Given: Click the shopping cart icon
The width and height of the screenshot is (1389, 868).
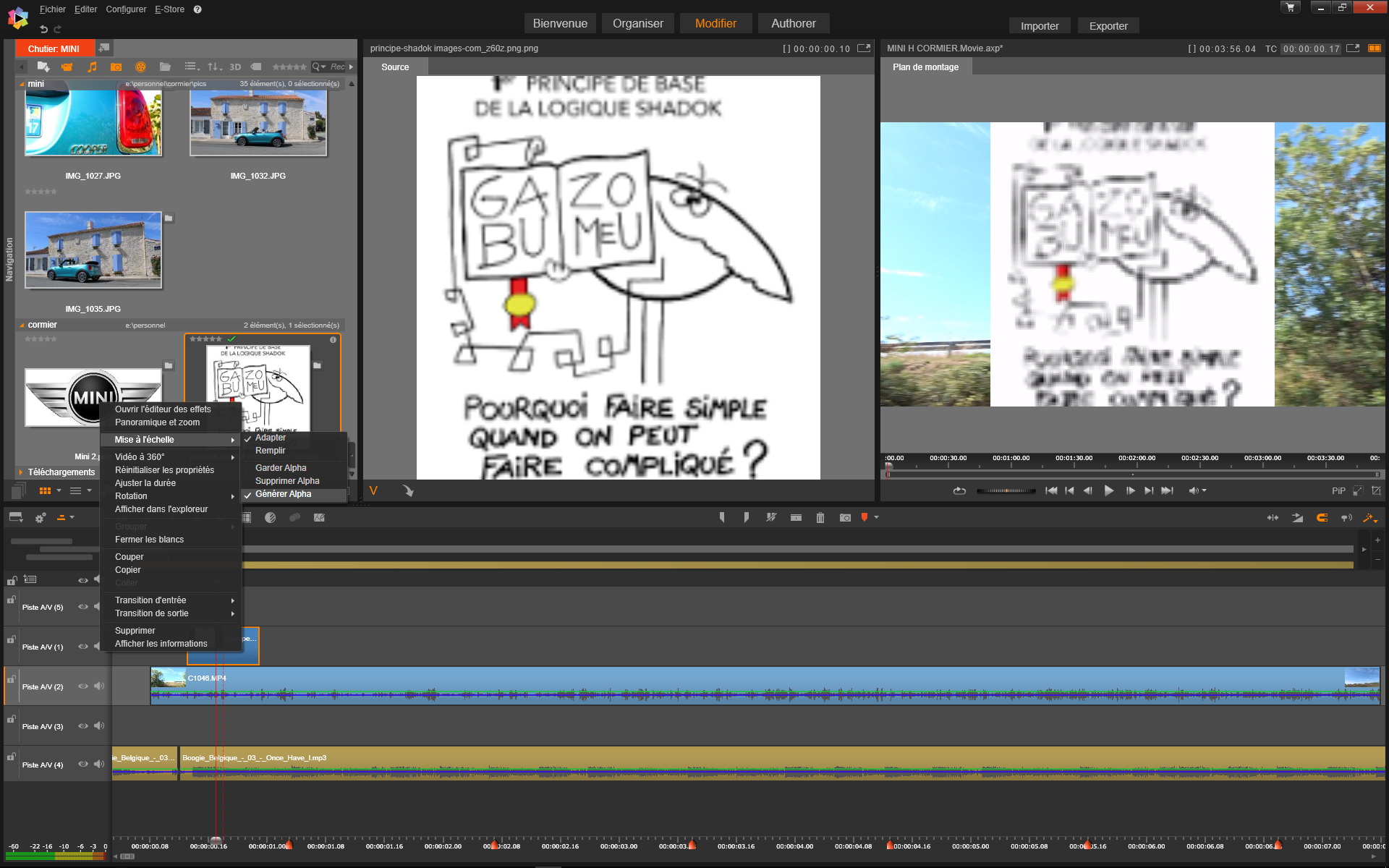Looking at the screenshot, I should (1290, 8).
